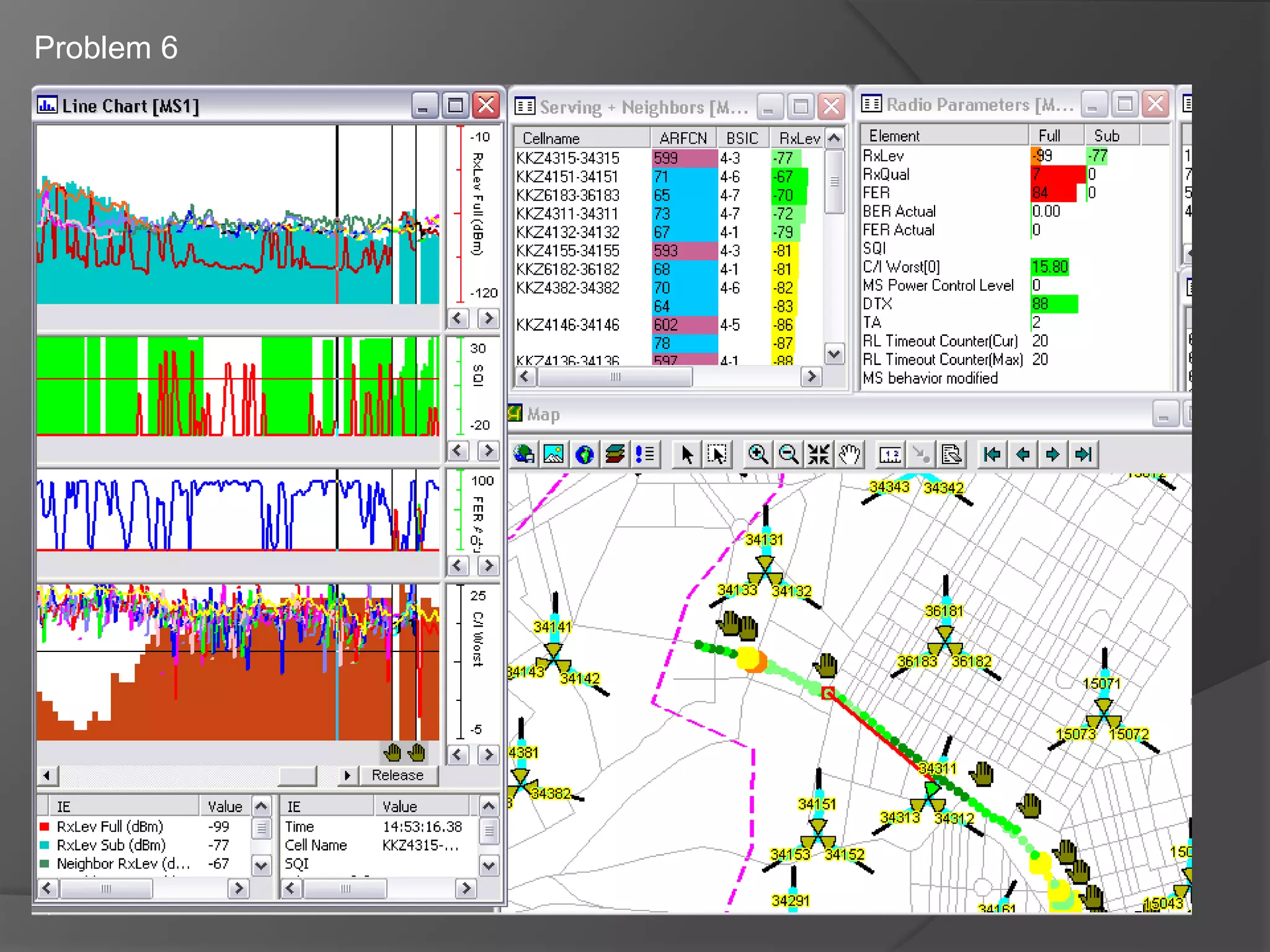
Task: Choose the arrow selection pointer tool
Action: pos(686,455)
